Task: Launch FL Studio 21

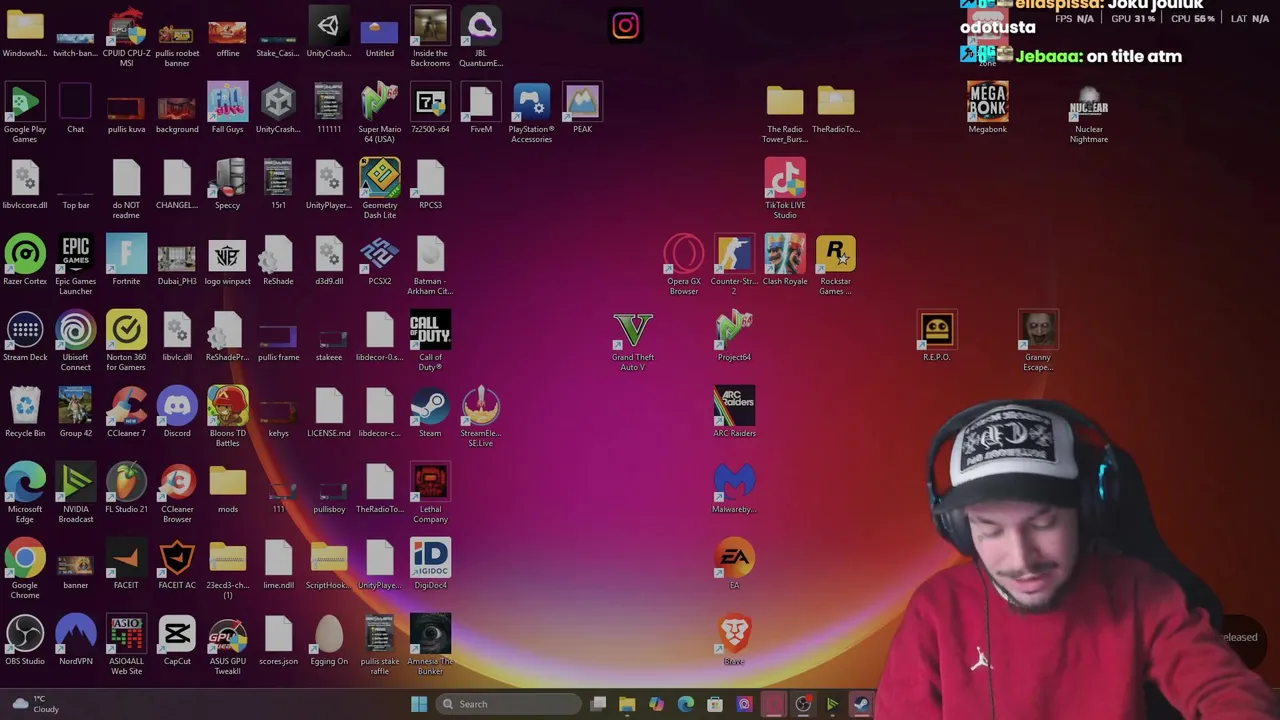Action: (x=126, y=488)
